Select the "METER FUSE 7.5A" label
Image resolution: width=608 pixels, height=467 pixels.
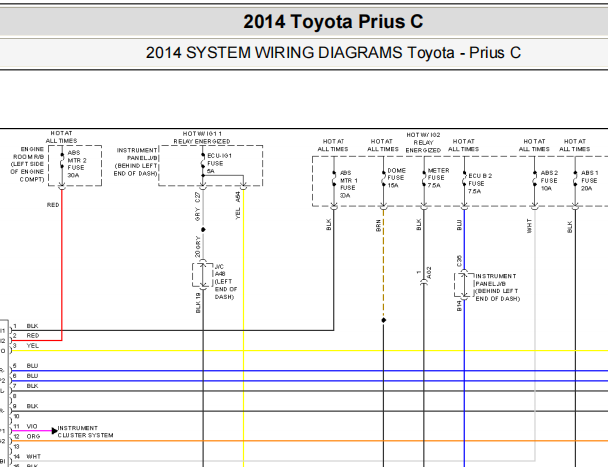438,178
